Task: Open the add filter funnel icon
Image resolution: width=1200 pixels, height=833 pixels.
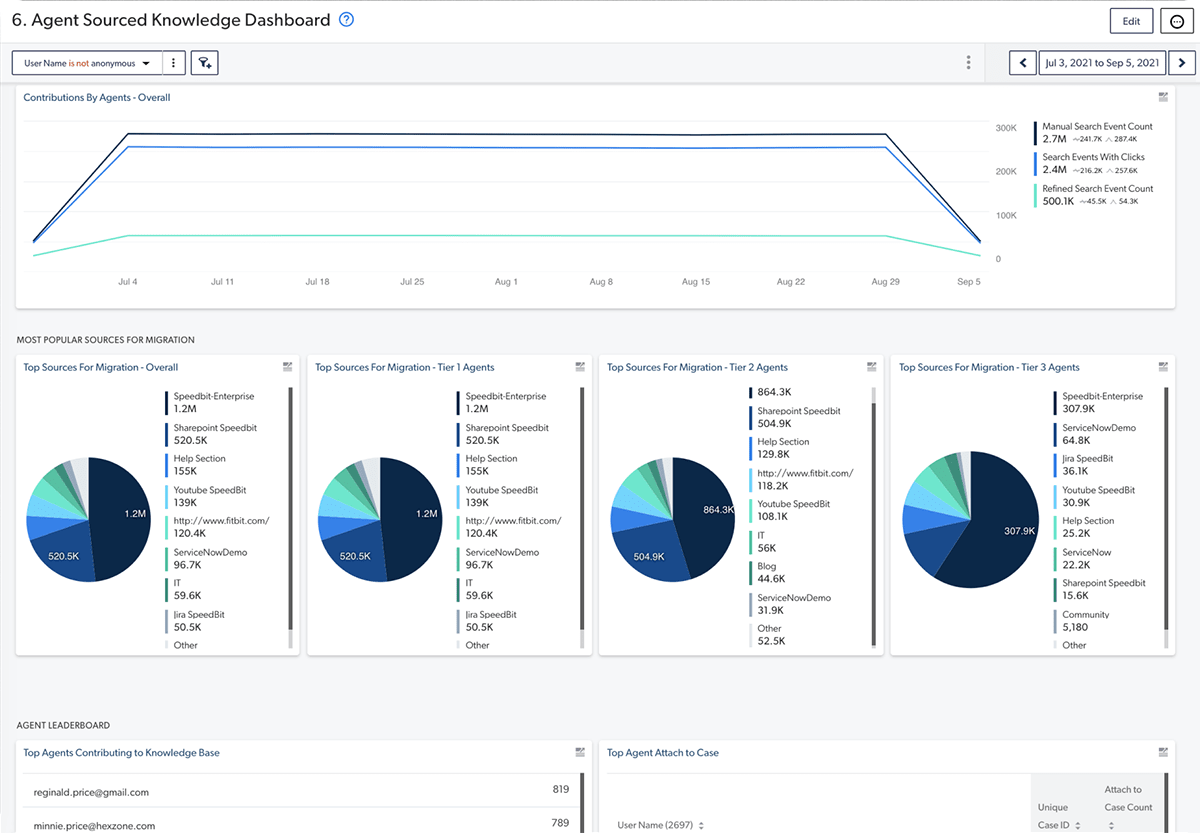Action: [204, 63]
